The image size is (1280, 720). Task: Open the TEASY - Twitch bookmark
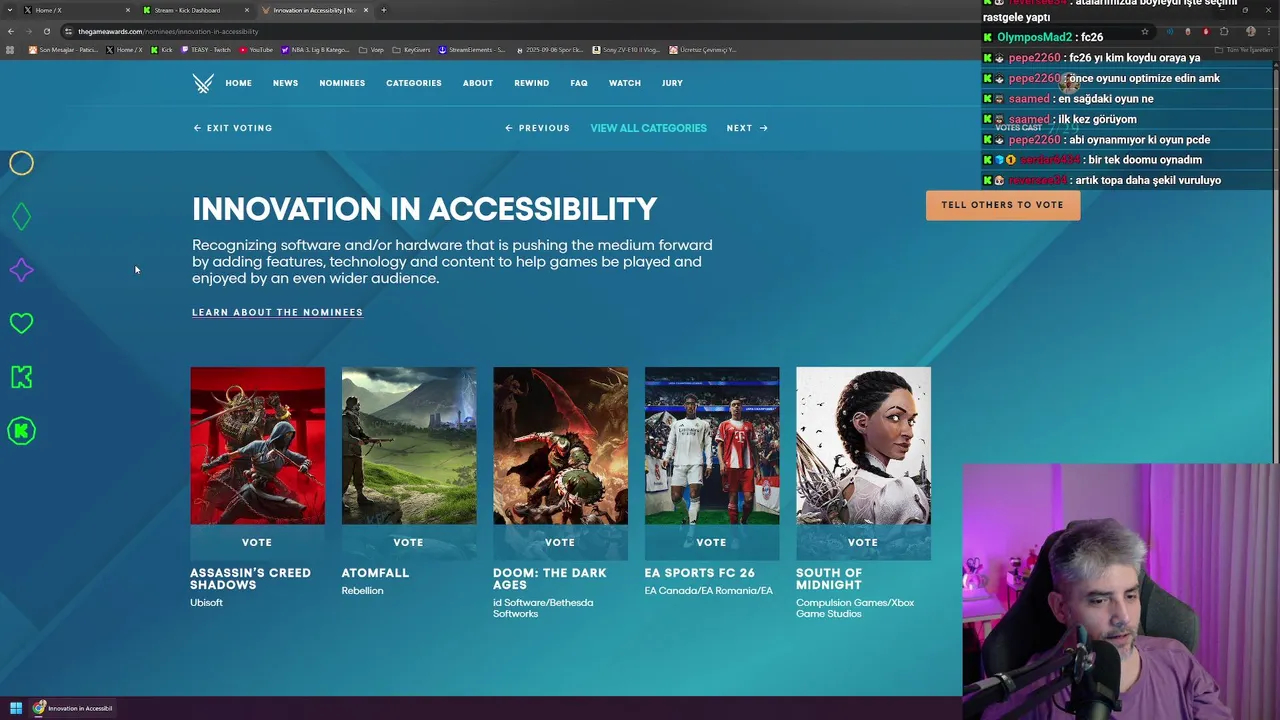[x=206, y=49]
